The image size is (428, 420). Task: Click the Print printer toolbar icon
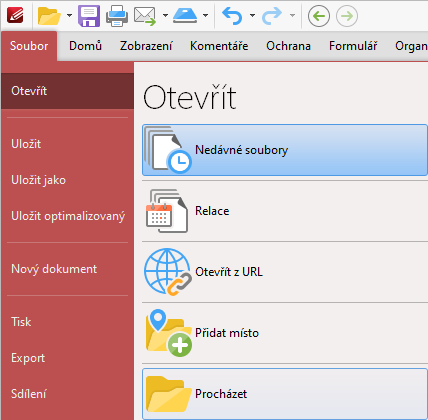(x=117, y=16)
